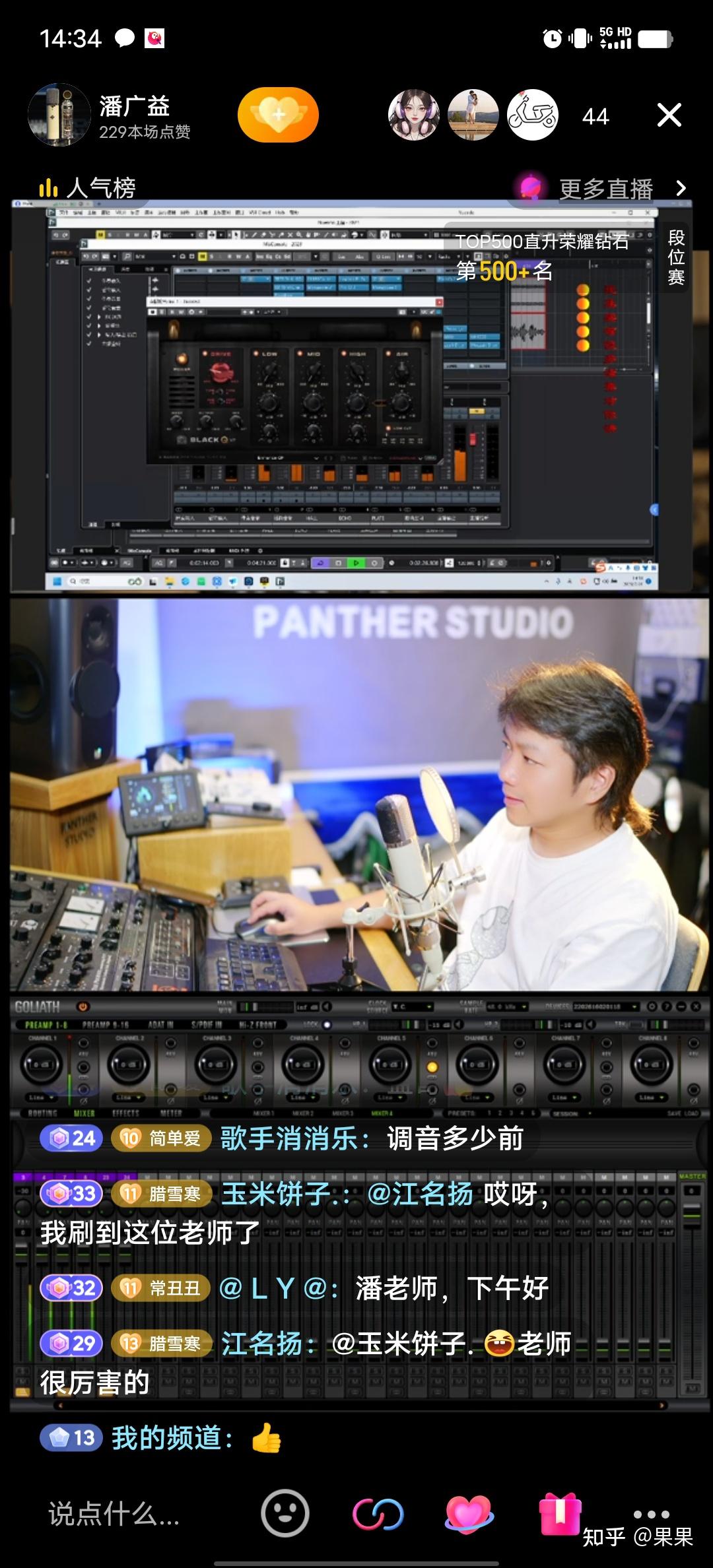This screenshot has height=1568, width=713.
Task: Open the 人气榜 popularity ranking
Action: (x=87, y=188)
